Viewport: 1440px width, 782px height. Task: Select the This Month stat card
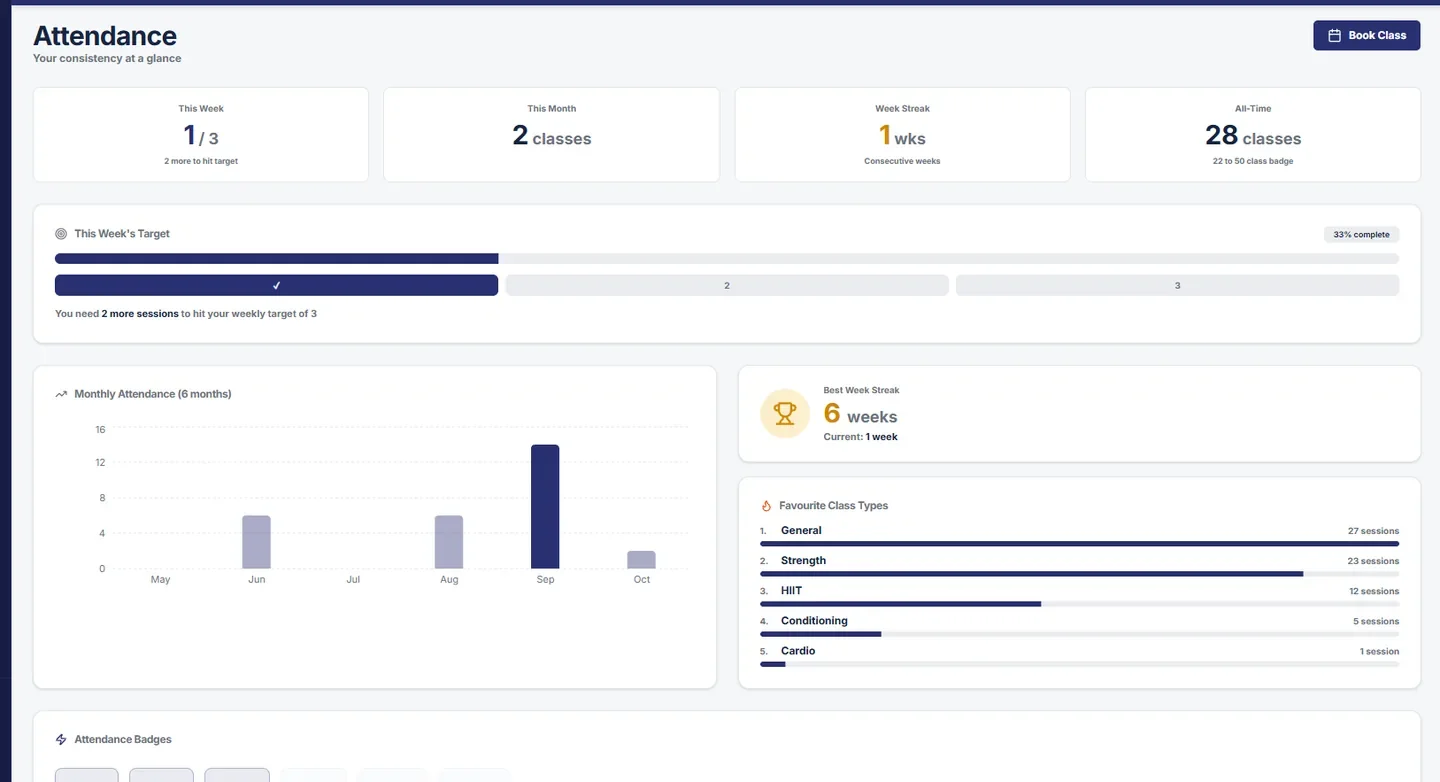[551, 134]
